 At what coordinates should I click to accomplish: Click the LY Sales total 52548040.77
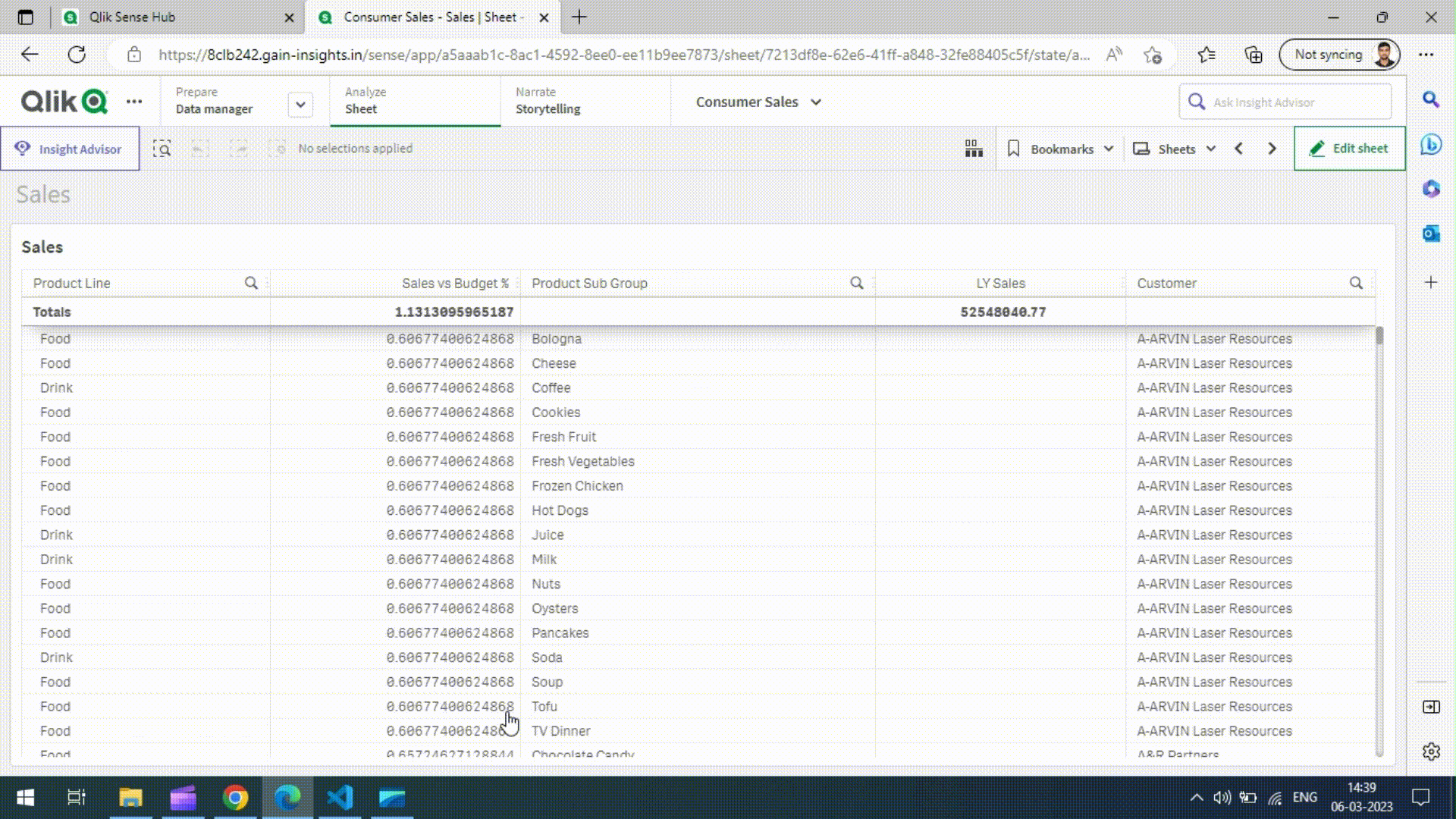(1003, 312)
